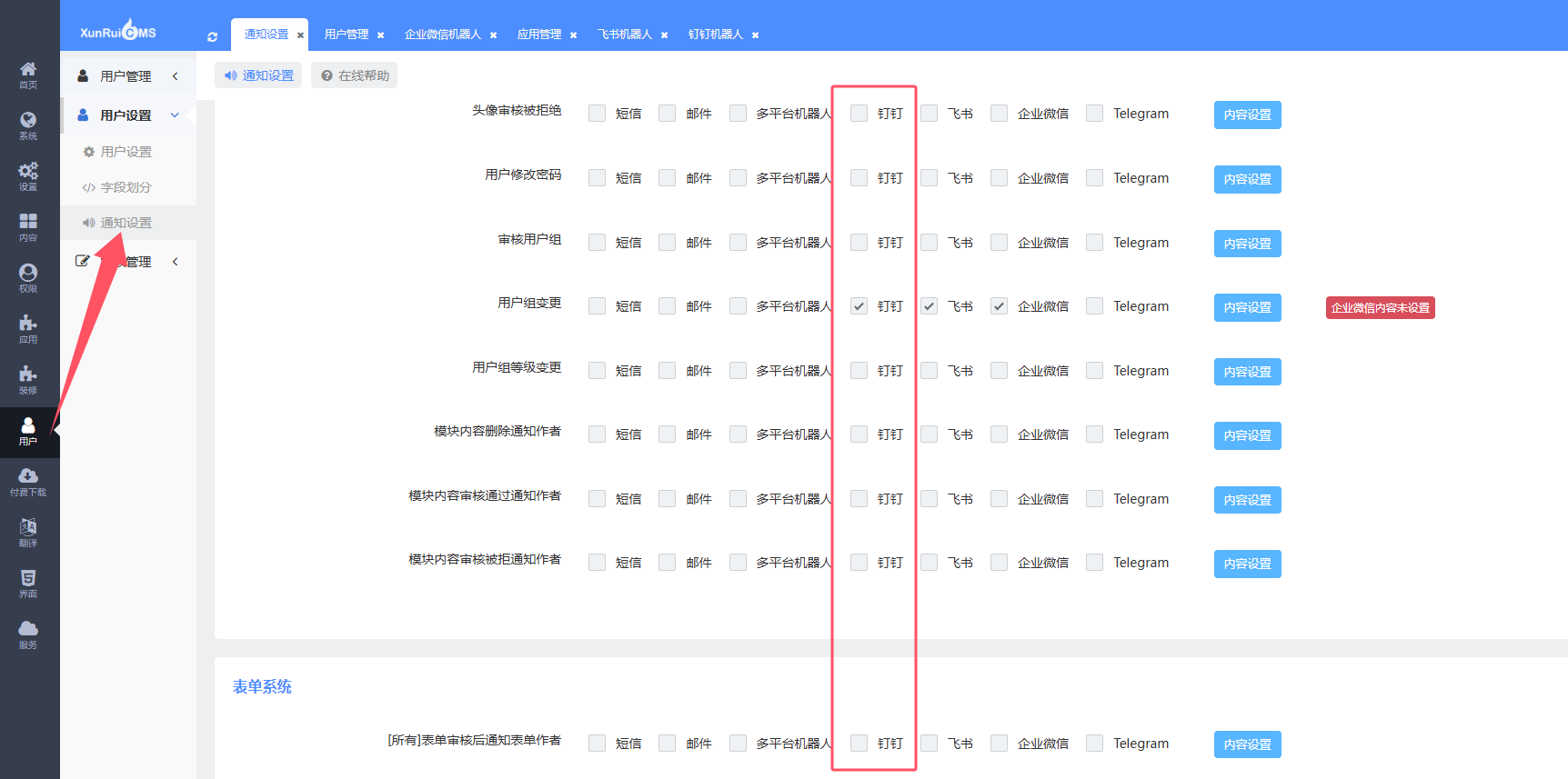Click the refresh icon beside the tabs
The height and width of the screenshot is (779, 1568).
coord(212,37)
